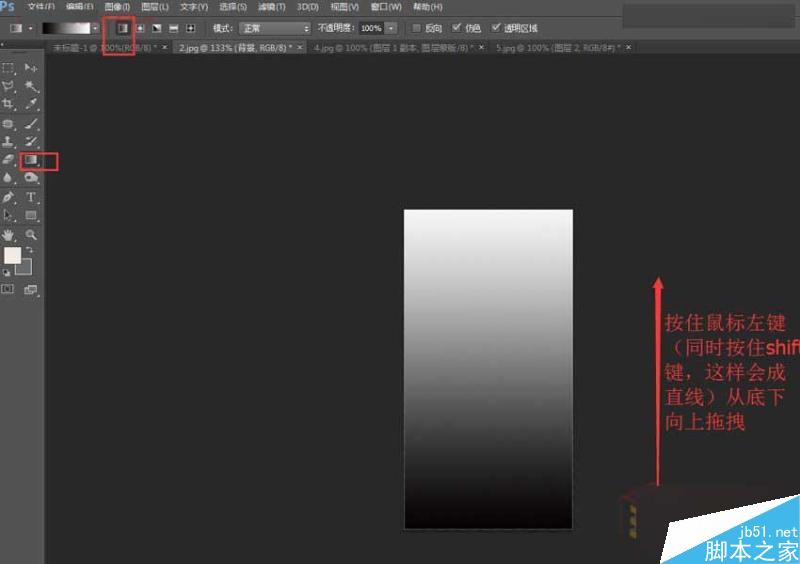Open the 文件(F) menu
Image resolution: width=800 pixels, height=564 pixels.
pos(41,7)
